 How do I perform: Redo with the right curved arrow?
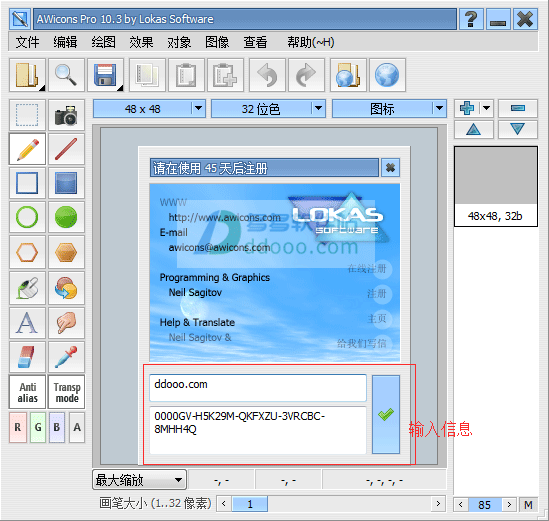[x=306, y=75]
